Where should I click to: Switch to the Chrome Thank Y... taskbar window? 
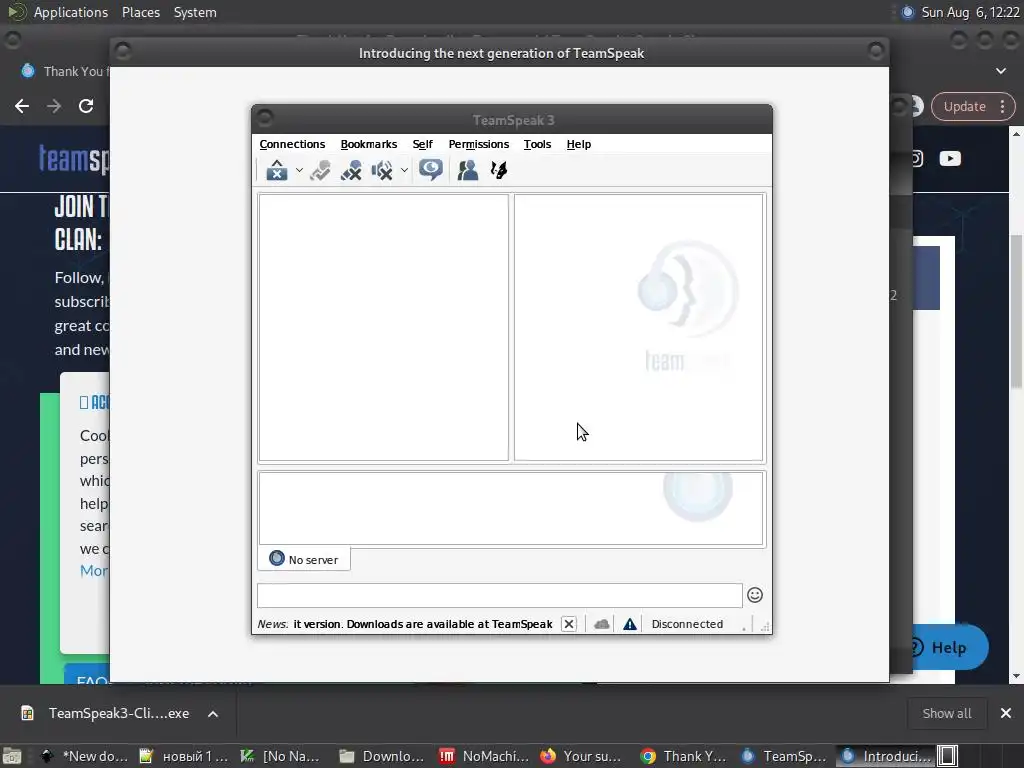[x=683, y=756]
